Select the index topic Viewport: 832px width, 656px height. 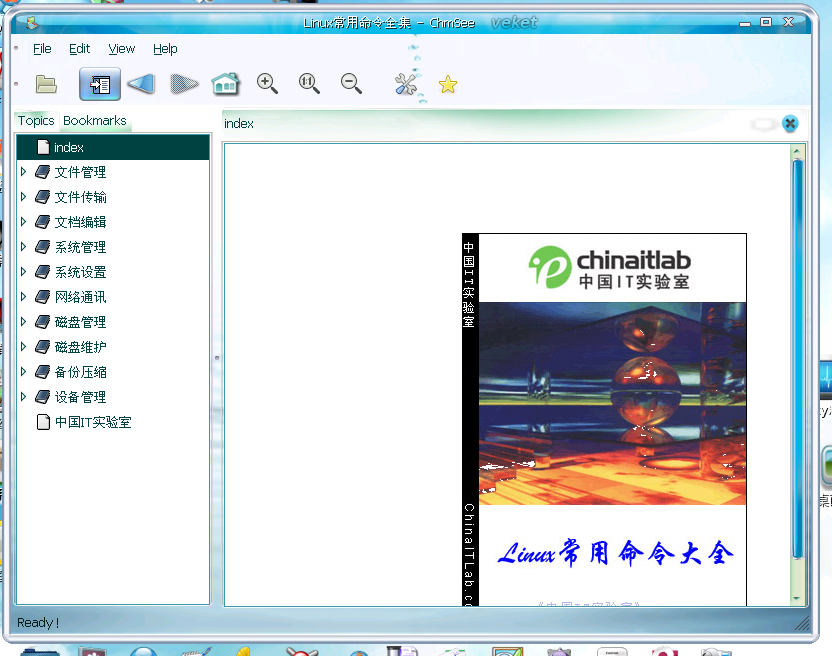pos(113,147)
